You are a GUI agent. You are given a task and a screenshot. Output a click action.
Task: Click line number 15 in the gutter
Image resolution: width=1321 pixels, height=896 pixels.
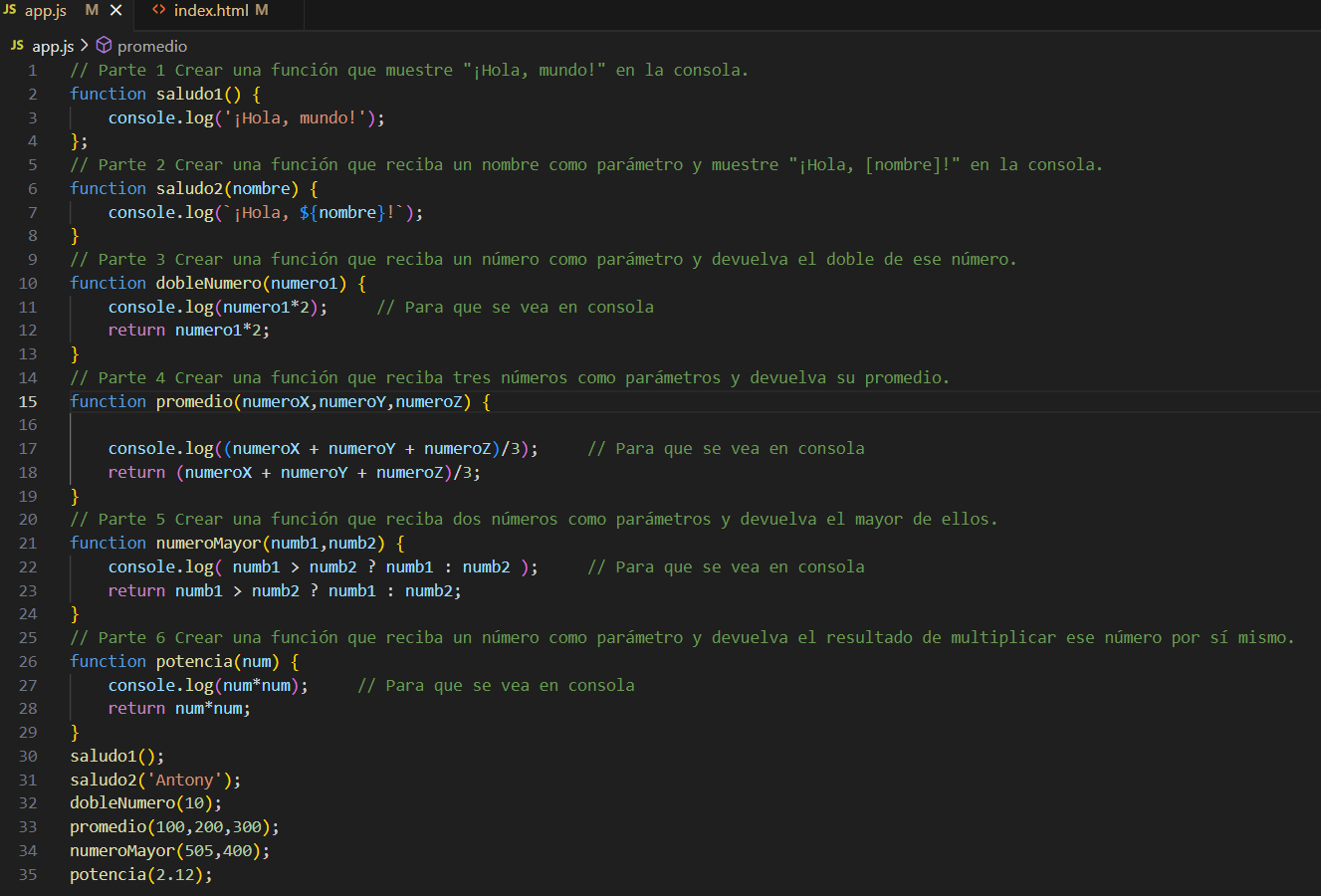coord(28,401)
